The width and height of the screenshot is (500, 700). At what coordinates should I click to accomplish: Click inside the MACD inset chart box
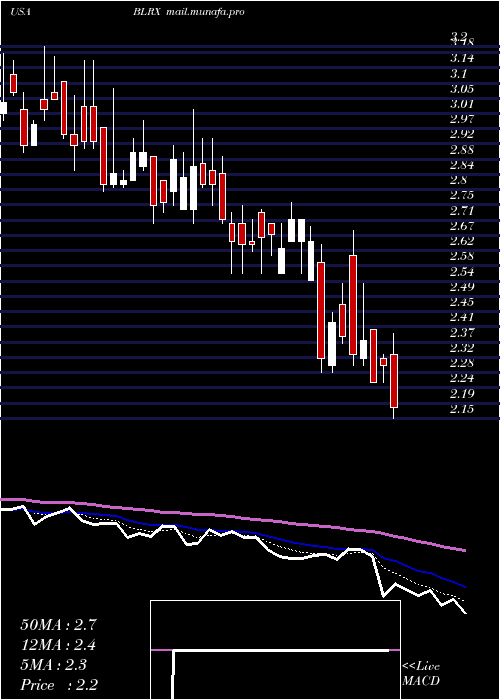[x=275, y=650]
